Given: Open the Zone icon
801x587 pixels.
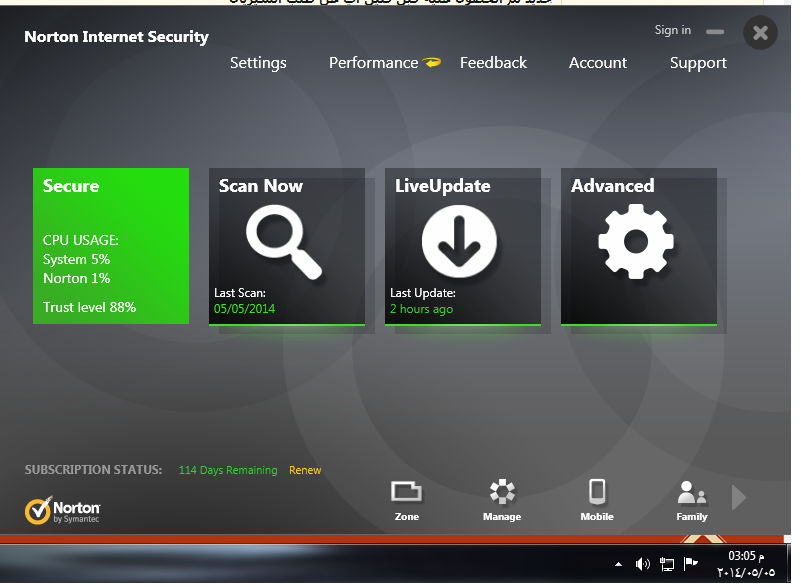Looking at the screenshot, I should [x=407, y=501].
